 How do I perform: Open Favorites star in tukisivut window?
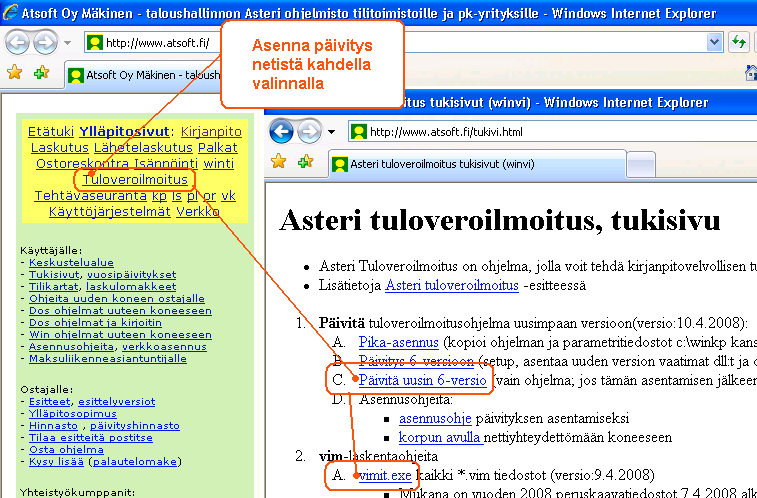click(279, 162)
